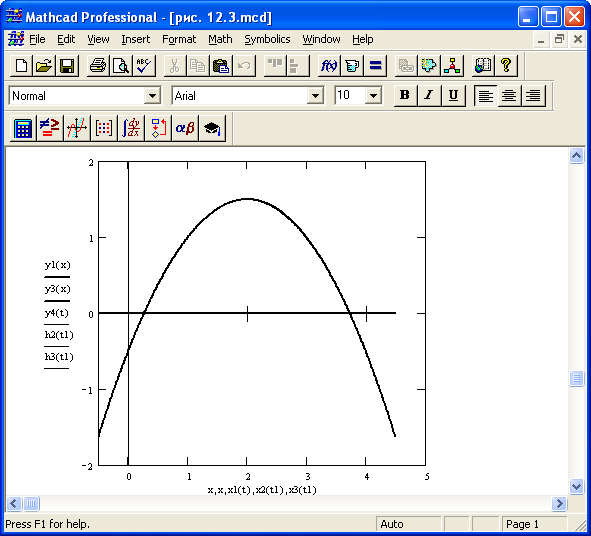The height and width of the screenshot is (536, 591).
Task: Restore the inner document window
Action: pos(559,39)
